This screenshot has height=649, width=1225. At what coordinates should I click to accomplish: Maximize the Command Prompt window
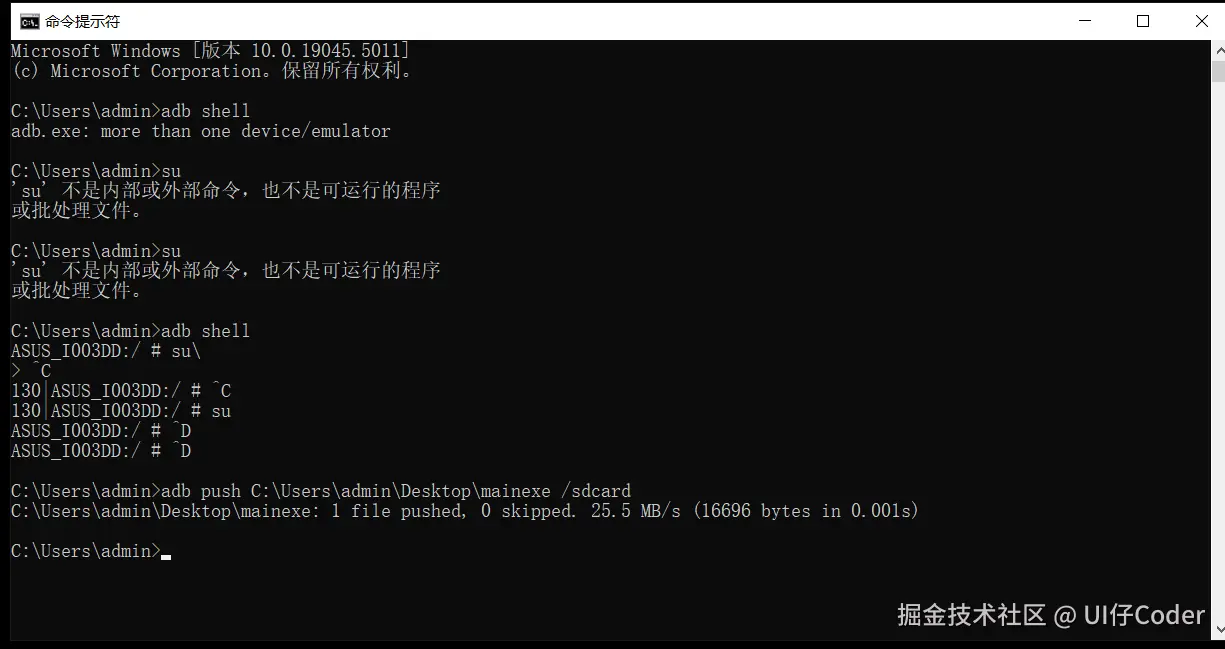coord(1143,21)
